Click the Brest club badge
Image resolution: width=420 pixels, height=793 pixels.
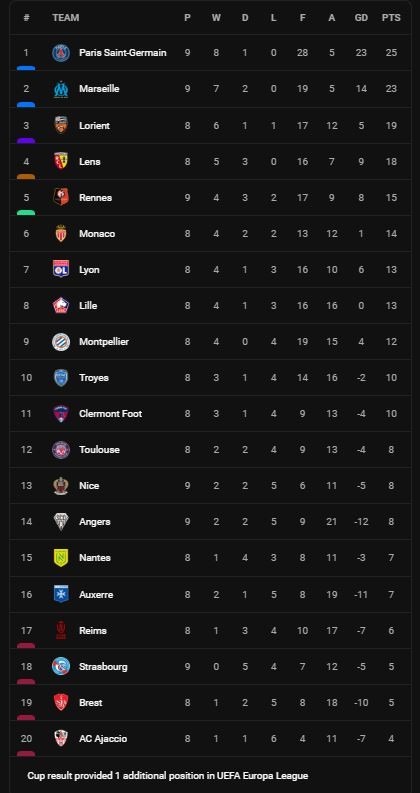pos(61,702)
